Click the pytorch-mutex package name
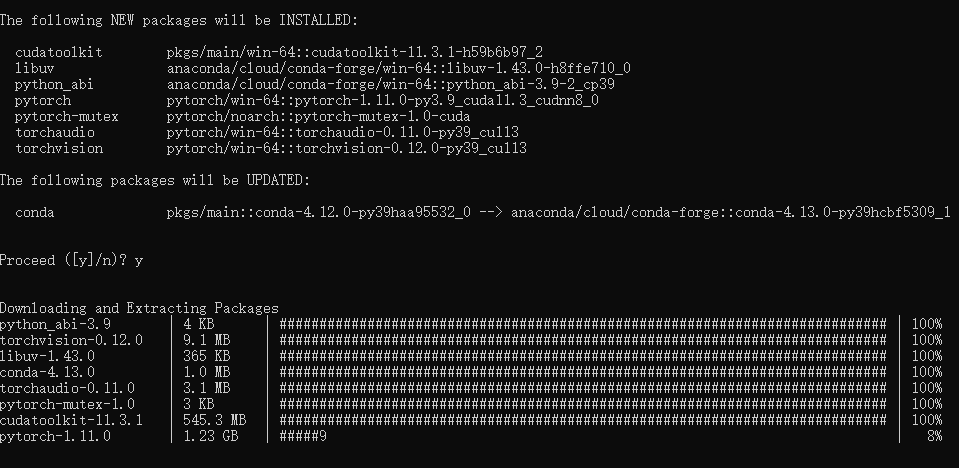Screen dimensions: 960x468 pos(67,116)
